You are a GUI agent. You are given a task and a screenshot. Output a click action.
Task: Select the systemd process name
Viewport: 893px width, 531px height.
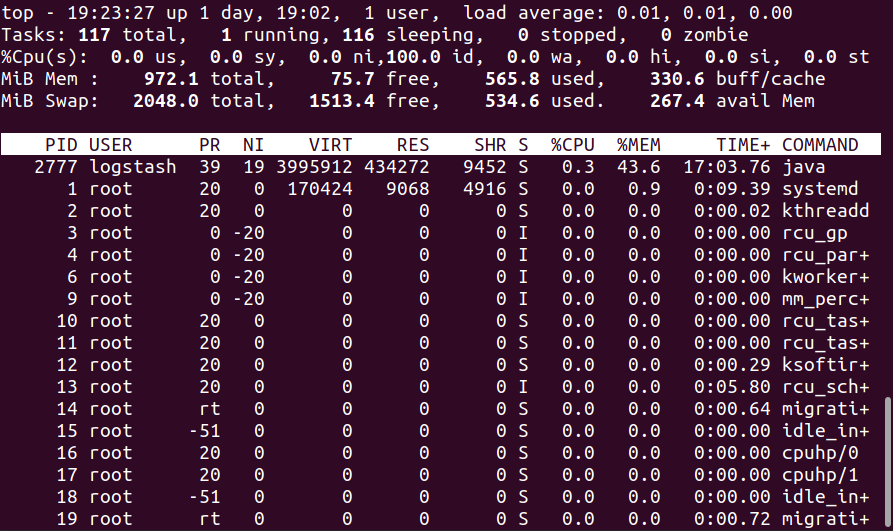click(820, 189)
